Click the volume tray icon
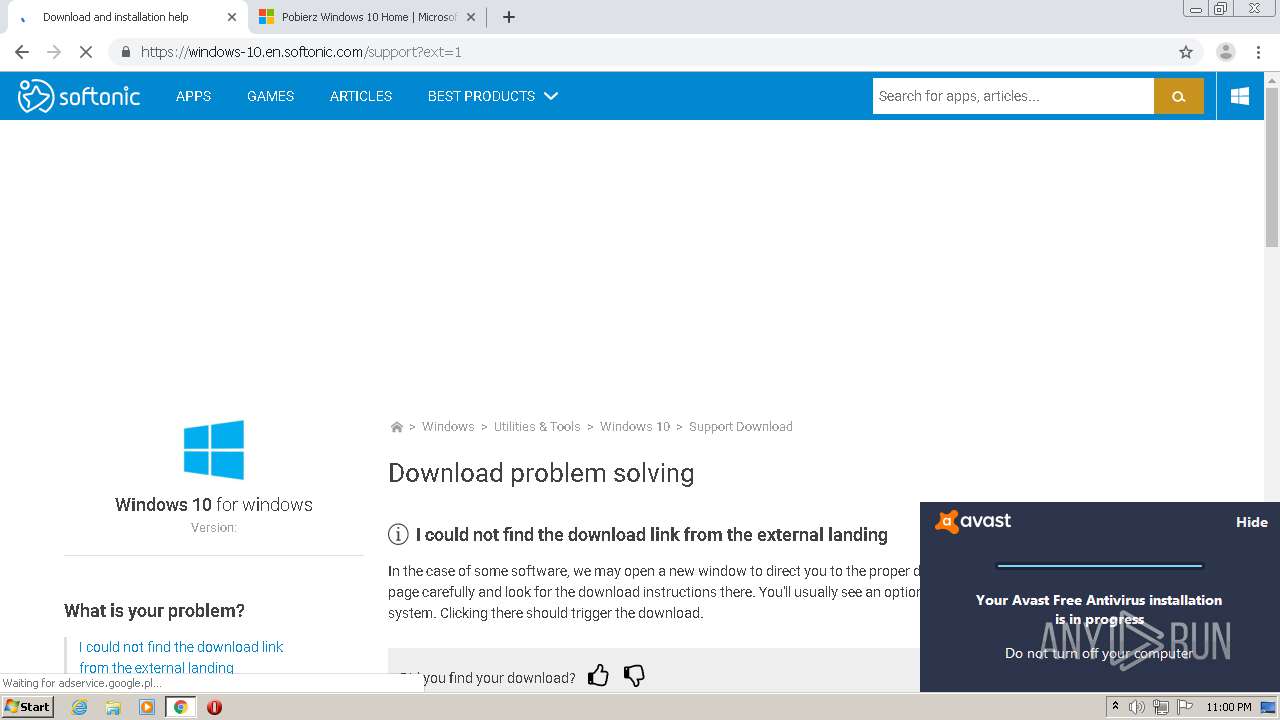Screen dimensions: 1280x720 pos(1137,707)
